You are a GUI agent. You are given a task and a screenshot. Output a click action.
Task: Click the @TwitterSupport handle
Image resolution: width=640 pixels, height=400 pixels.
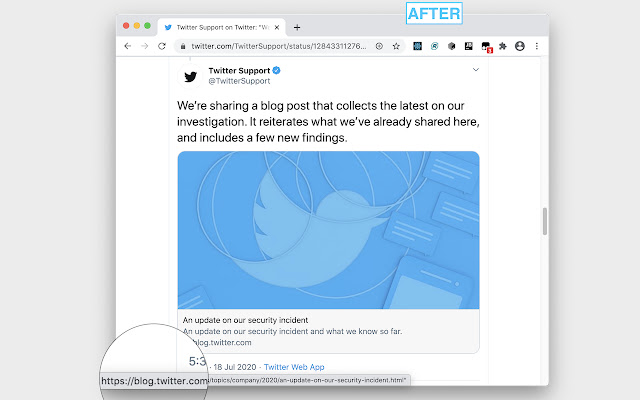[x=239, y=81]
